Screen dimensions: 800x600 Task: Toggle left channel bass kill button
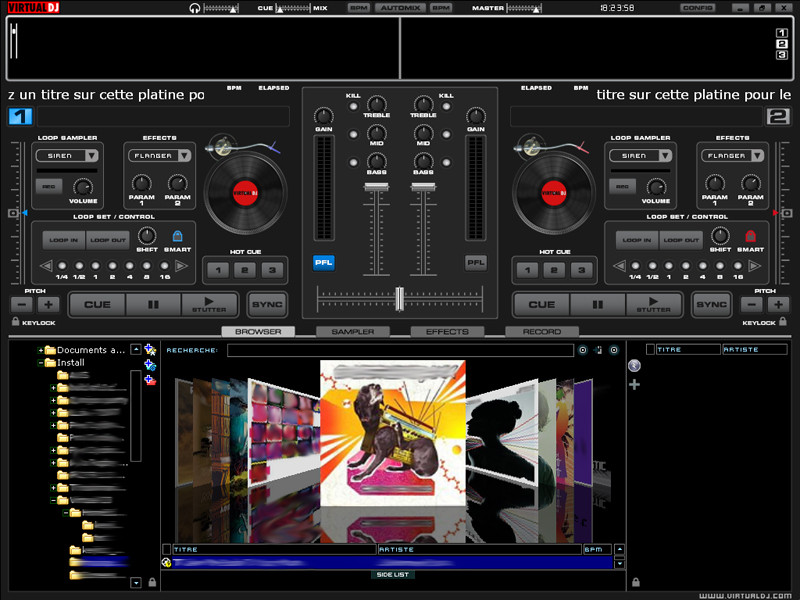(x=353, y=163)
